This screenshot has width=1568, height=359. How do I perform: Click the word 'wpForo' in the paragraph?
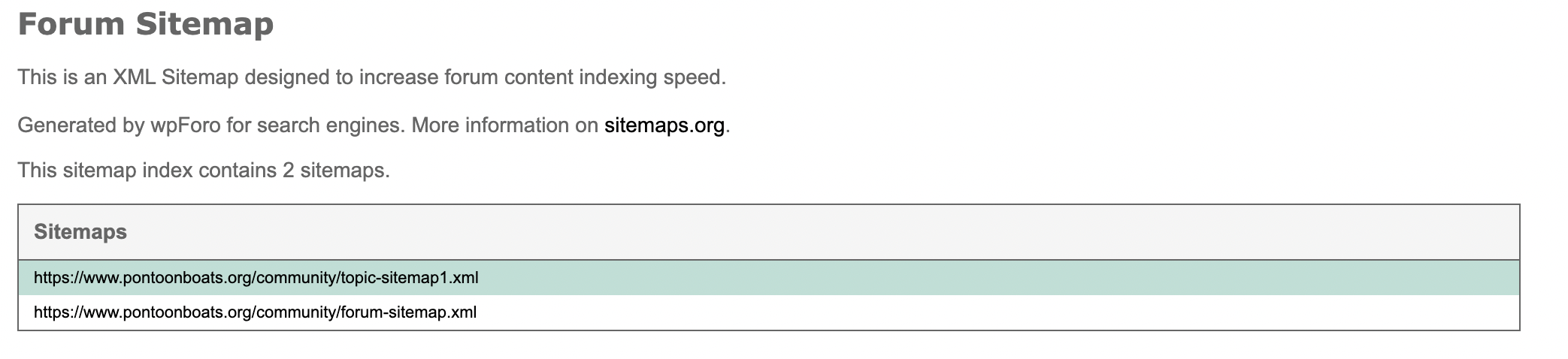pos(186,125)
